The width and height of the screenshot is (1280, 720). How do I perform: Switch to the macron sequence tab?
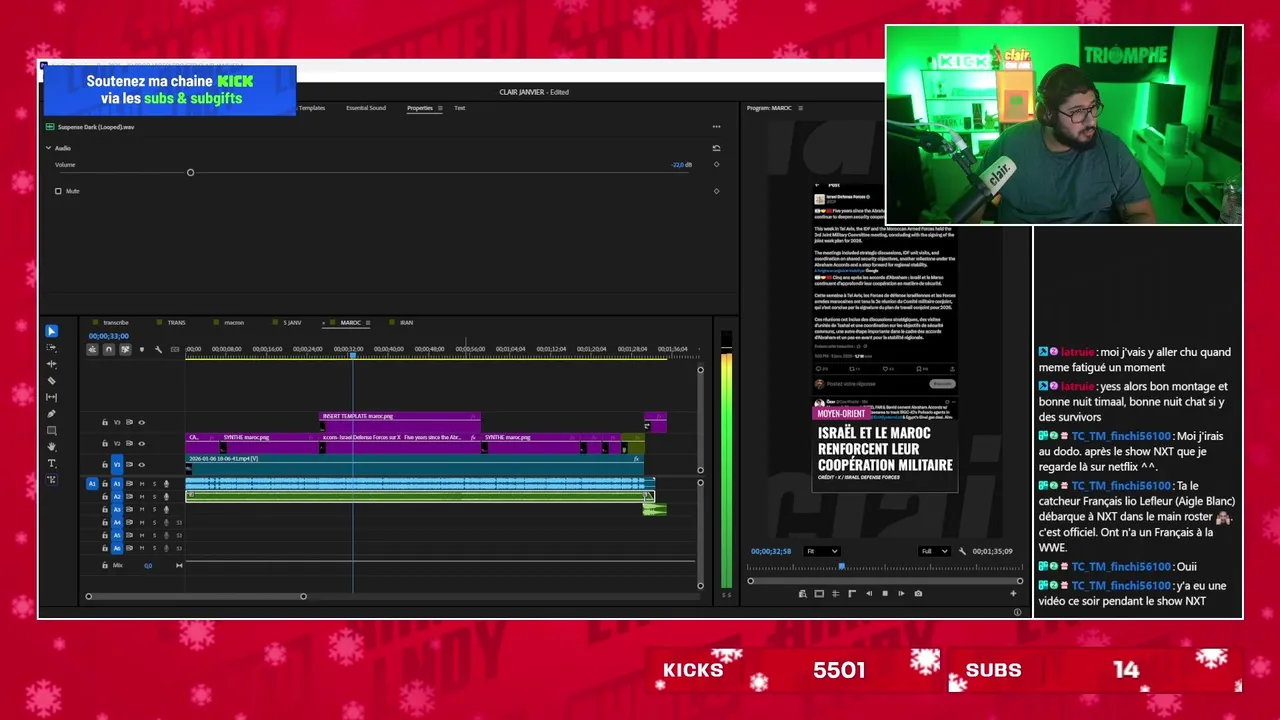click(x=234, y=323)
